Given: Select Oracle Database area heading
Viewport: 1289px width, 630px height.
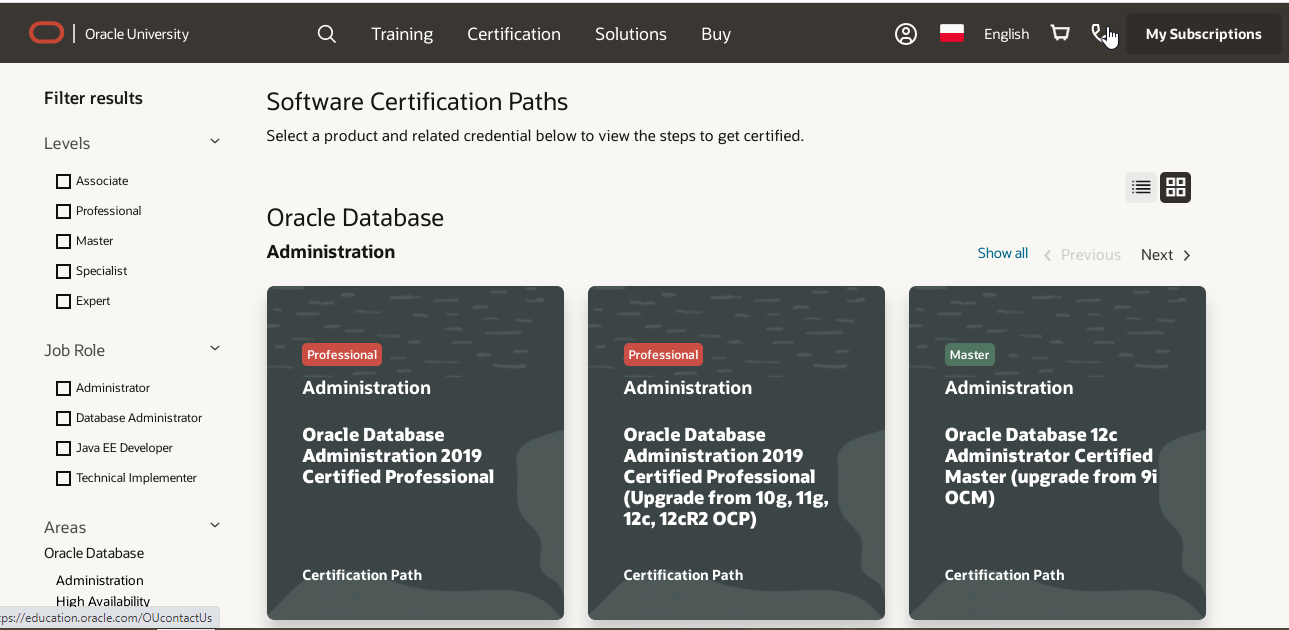Looking at the screenshot, I should (94, 553).
